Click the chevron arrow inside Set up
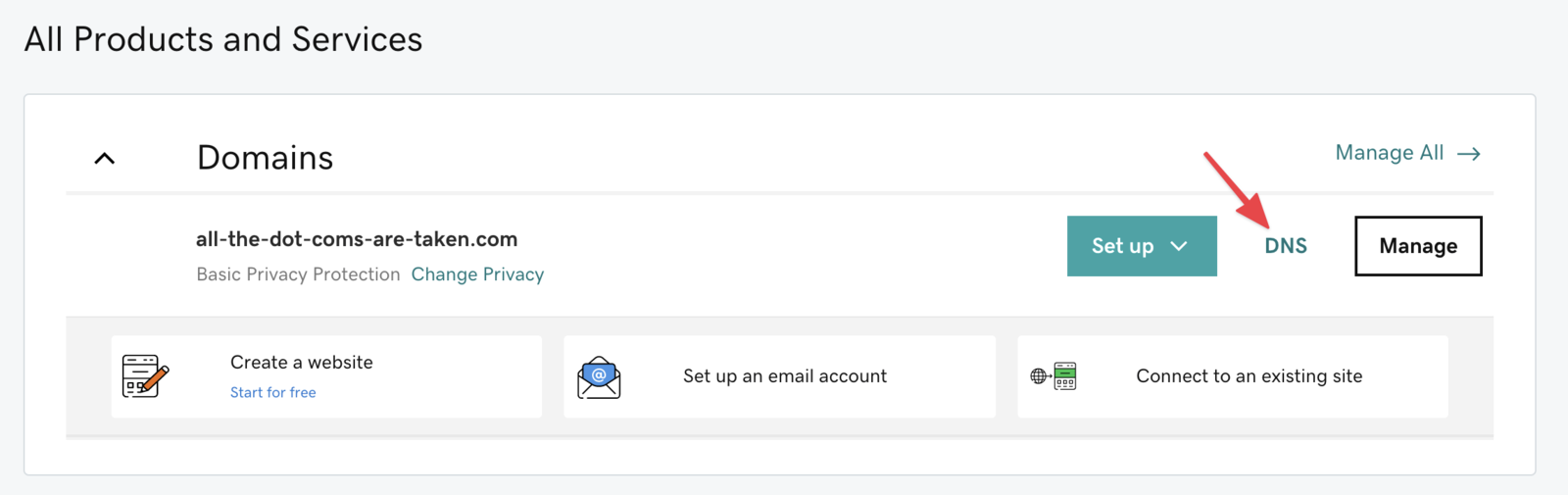 pos(1179,246)
